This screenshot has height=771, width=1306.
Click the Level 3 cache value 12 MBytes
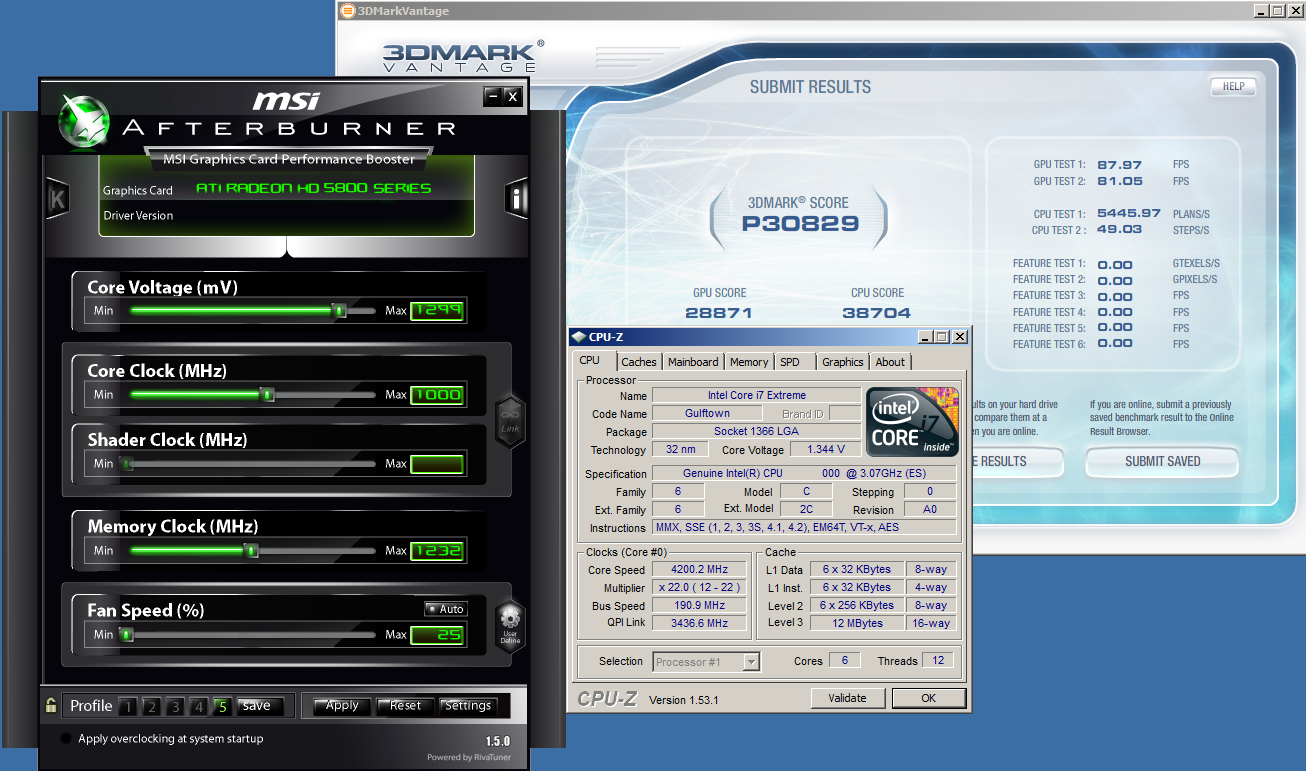[x=857, y=623]
